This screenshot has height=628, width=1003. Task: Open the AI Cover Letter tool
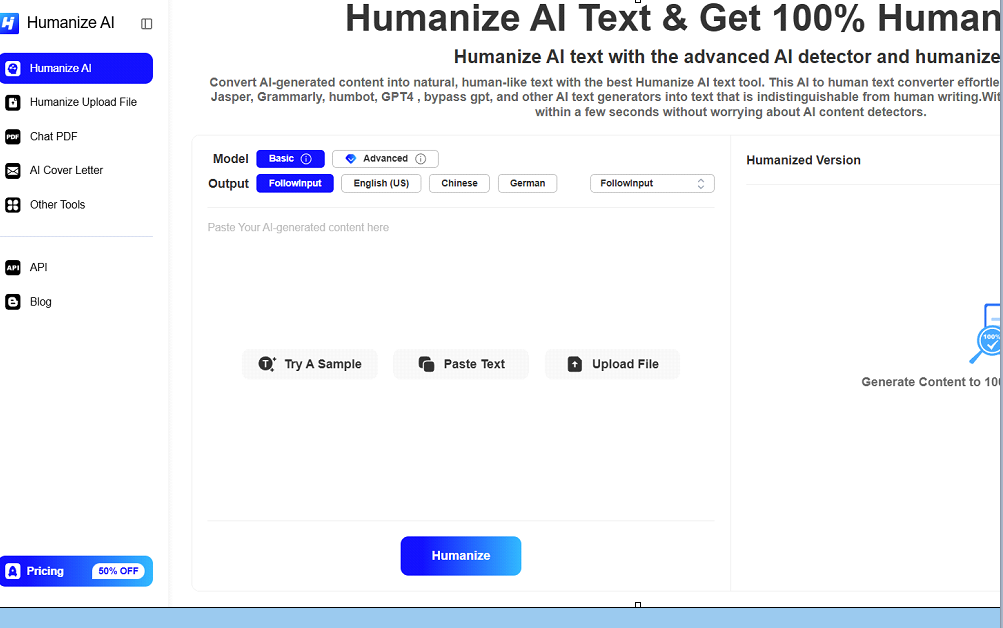pos(66,170)
